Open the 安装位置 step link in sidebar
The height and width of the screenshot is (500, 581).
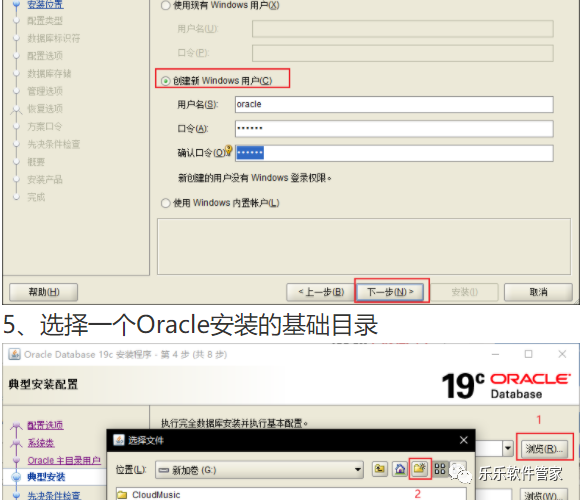[x=45, y=5]
